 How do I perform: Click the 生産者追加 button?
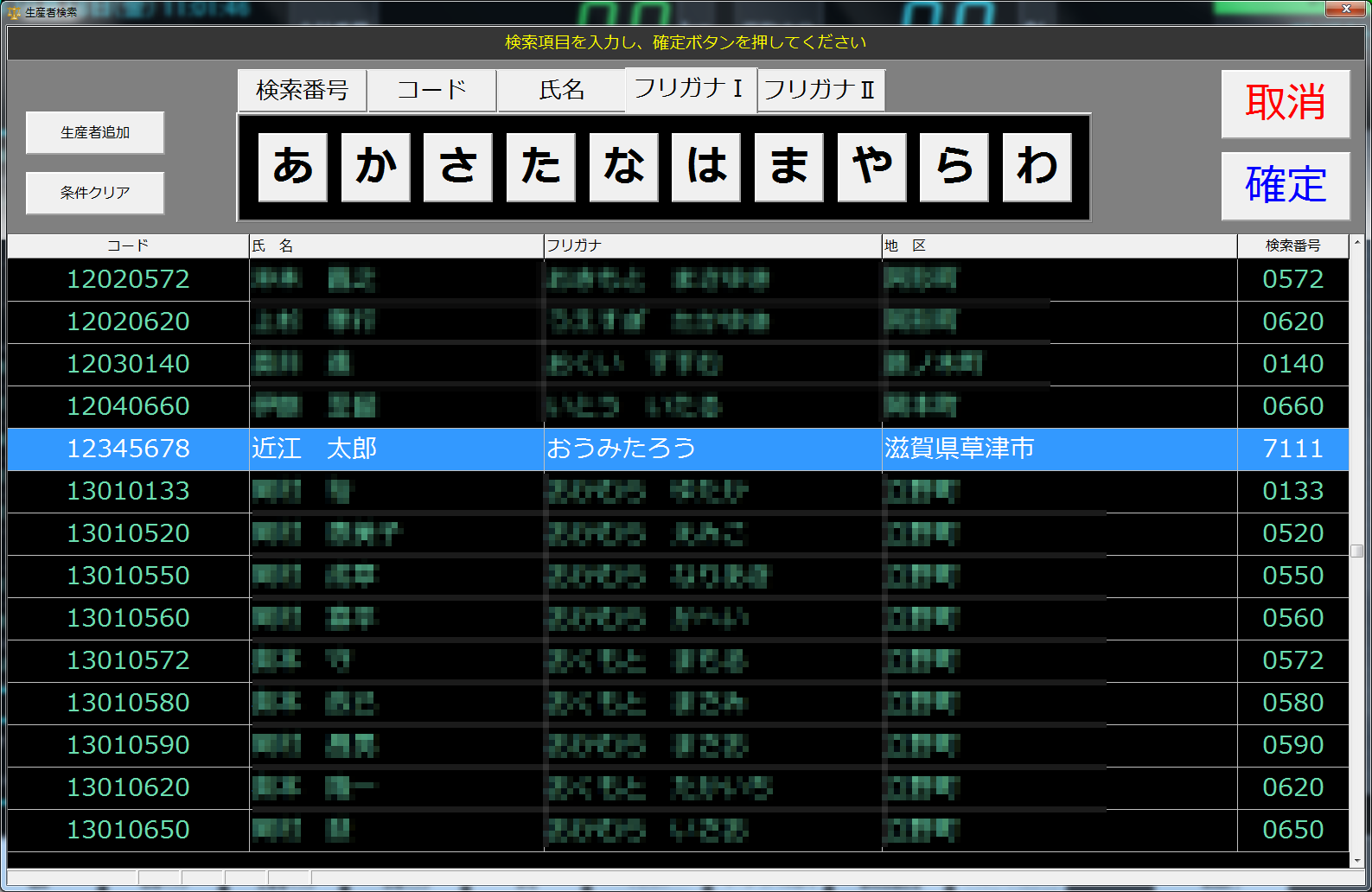click(x=95, y=132)
